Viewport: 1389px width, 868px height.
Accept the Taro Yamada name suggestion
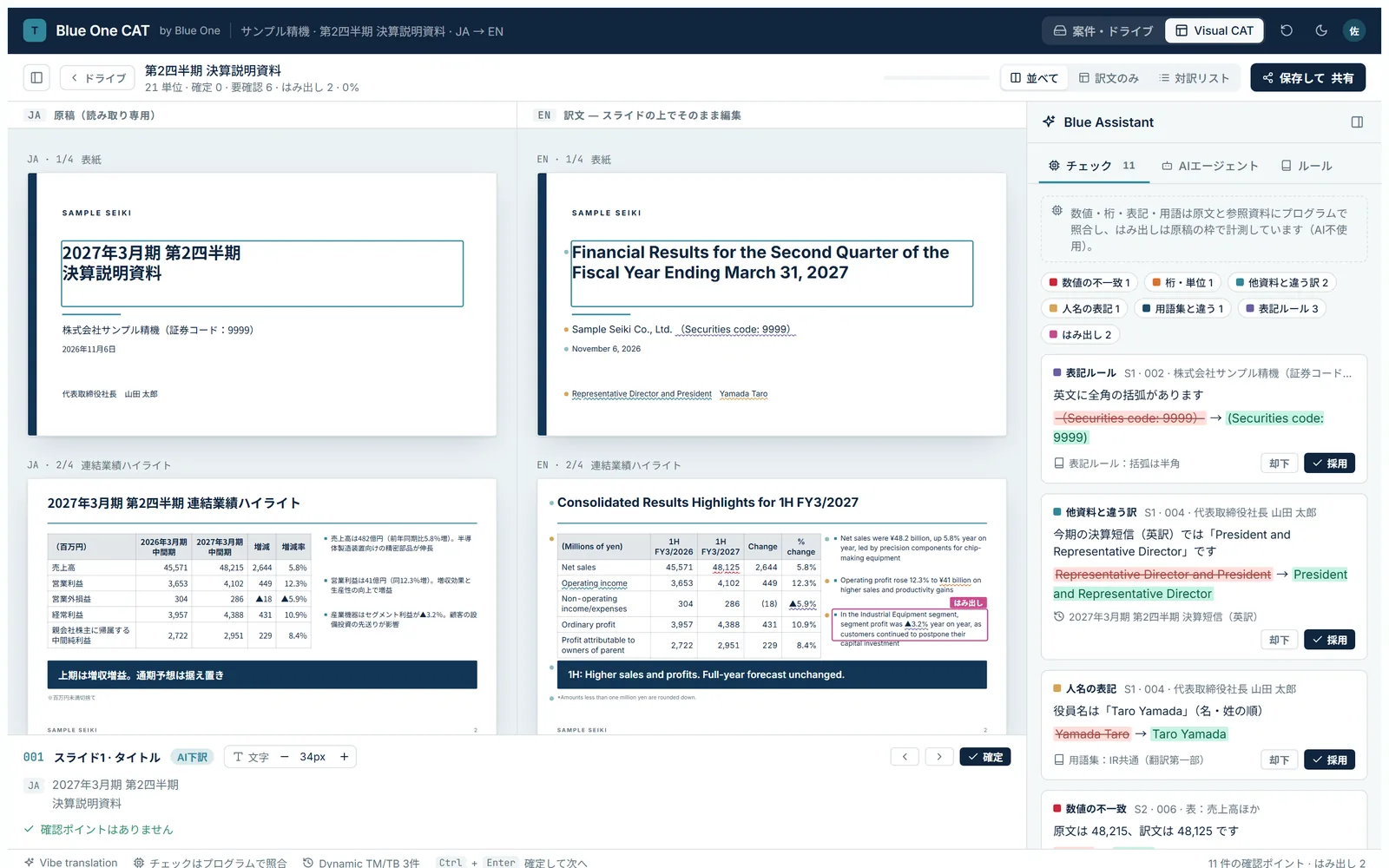(x=1329, y=759)
